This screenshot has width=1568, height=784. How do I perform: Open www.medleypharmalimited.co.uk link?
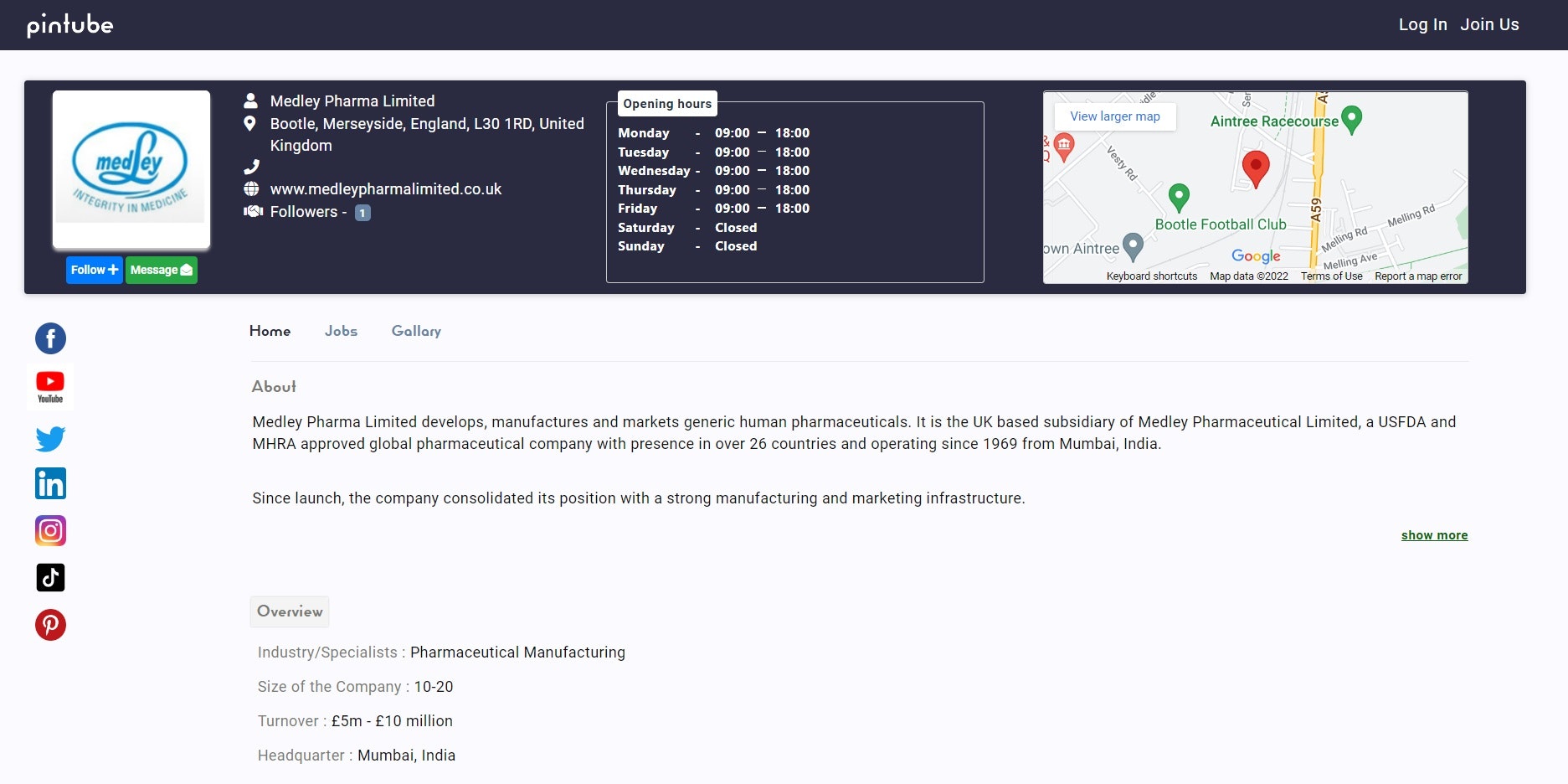click(x=386, y=189)
